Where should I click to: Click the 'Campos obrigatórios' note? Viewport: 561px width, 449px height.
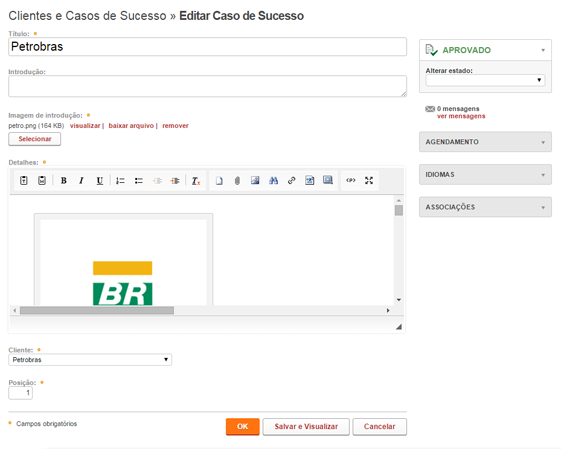pyautogui.click(x=47, y=424)
